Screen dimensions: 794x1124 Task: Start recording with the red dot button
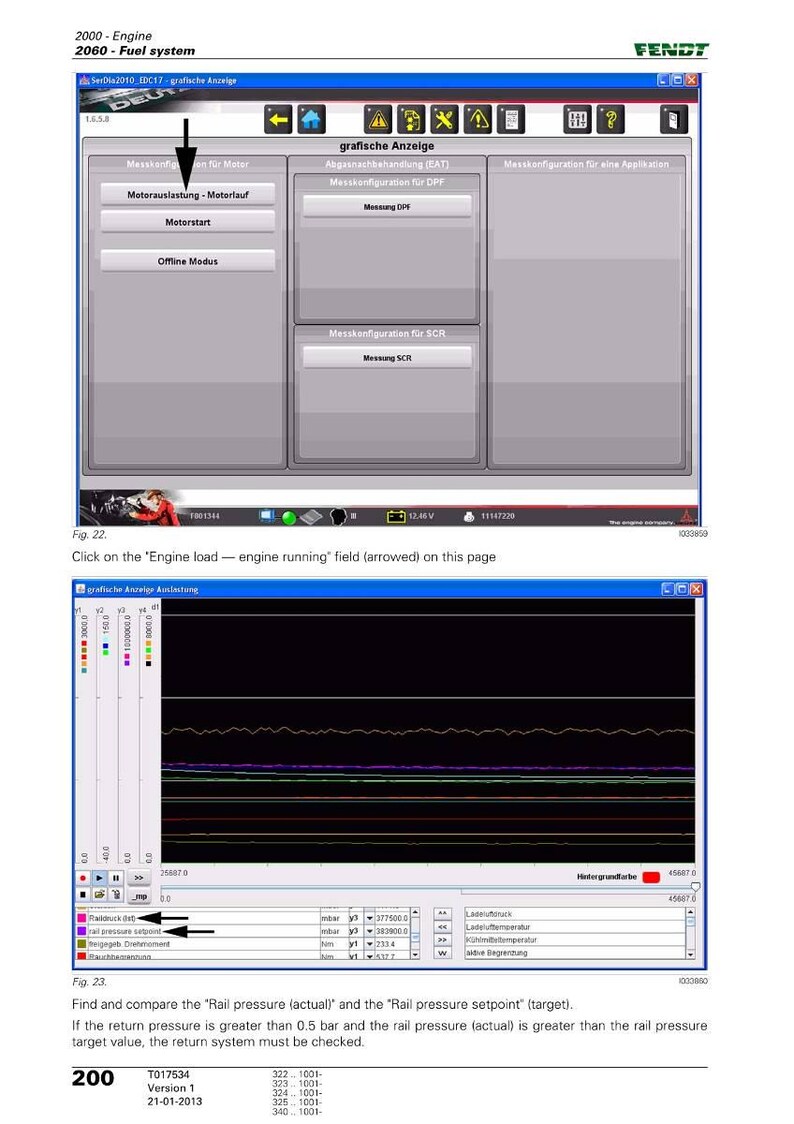tap(83, 877)
